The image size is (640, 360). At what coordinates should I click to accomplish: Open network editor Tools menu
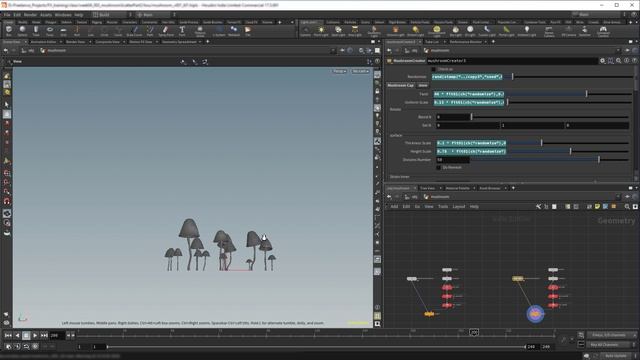pos(443,207)
